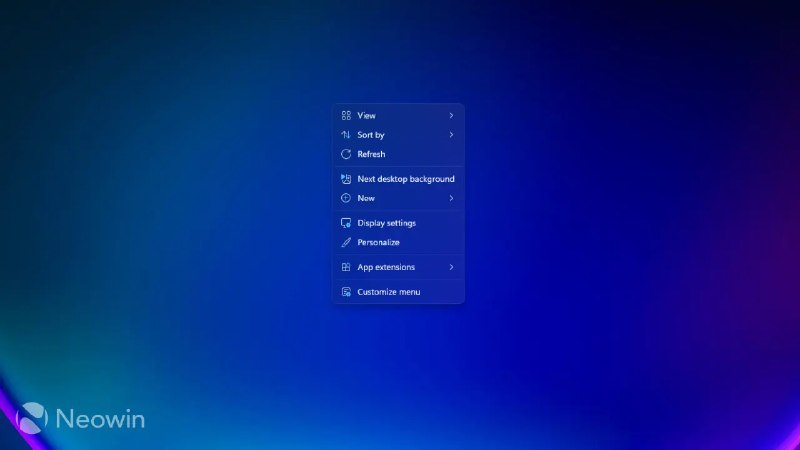Open the Sort by menu entry

(x=398, y=135)
